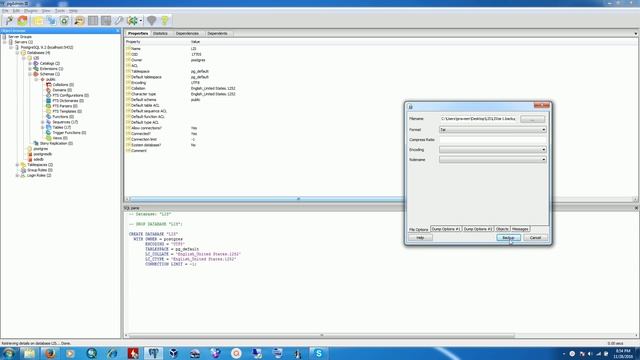Click the Guru hint toolbar icon
Viewport: 640px width, 360px height.
(151, 20)
